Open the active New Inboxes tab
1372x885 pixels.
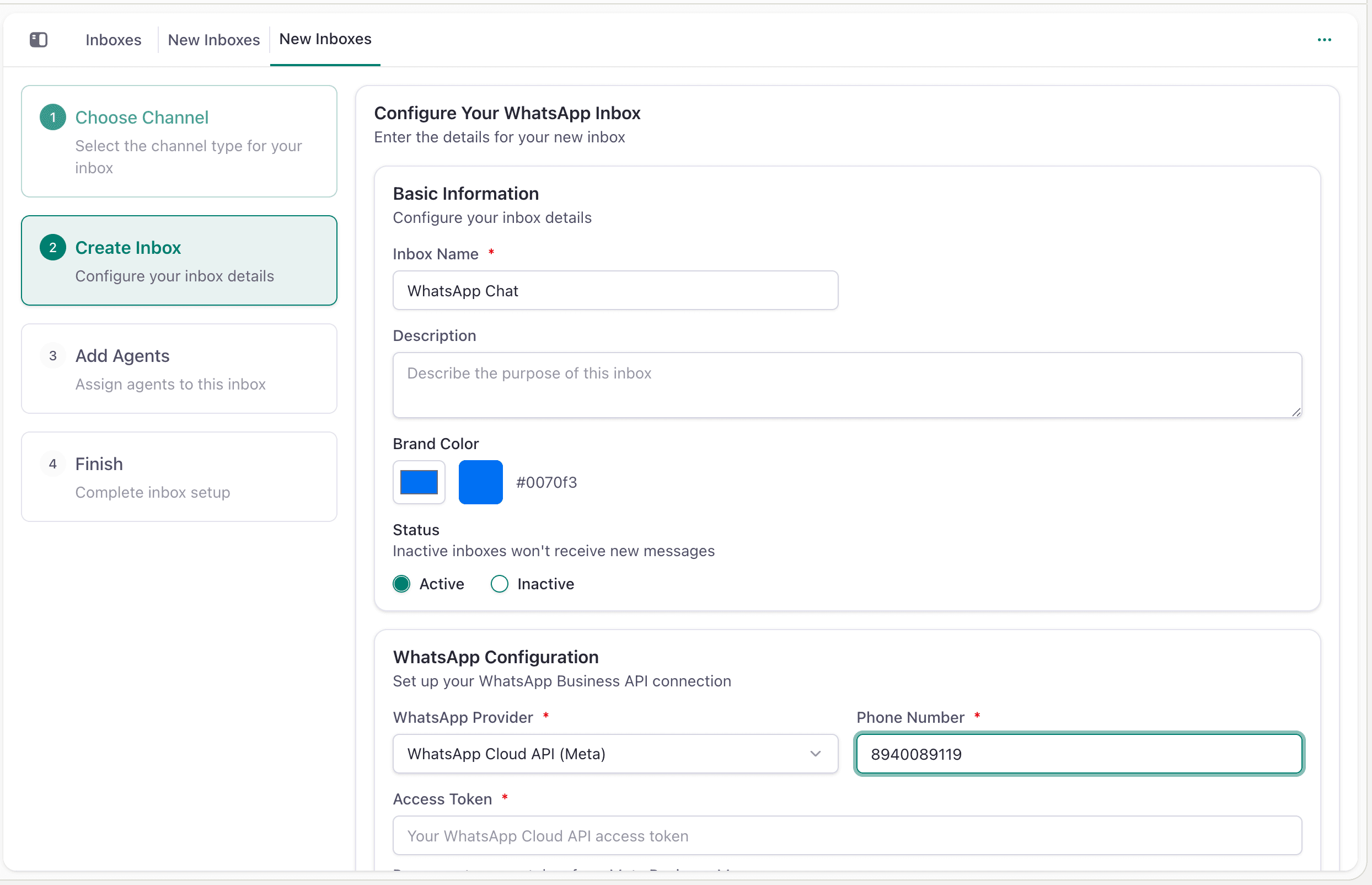325,39
